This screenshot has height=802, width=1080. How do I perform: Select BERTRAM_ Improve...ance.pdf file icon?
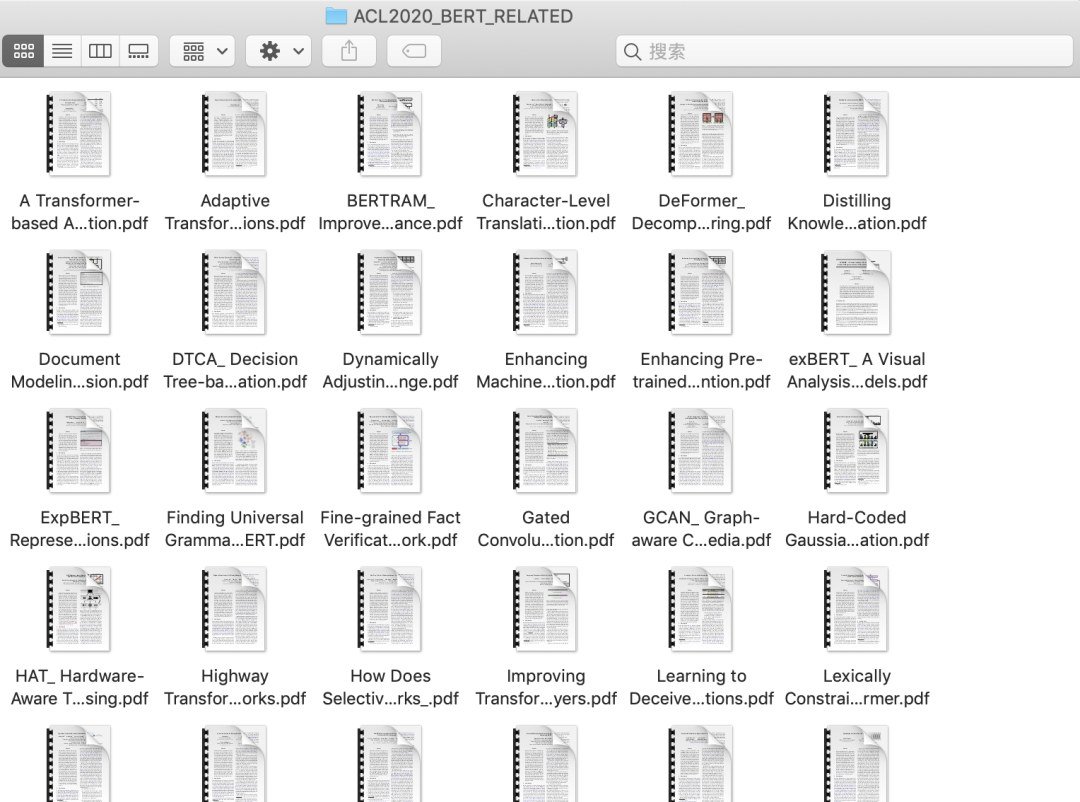[x=390, y=134]
